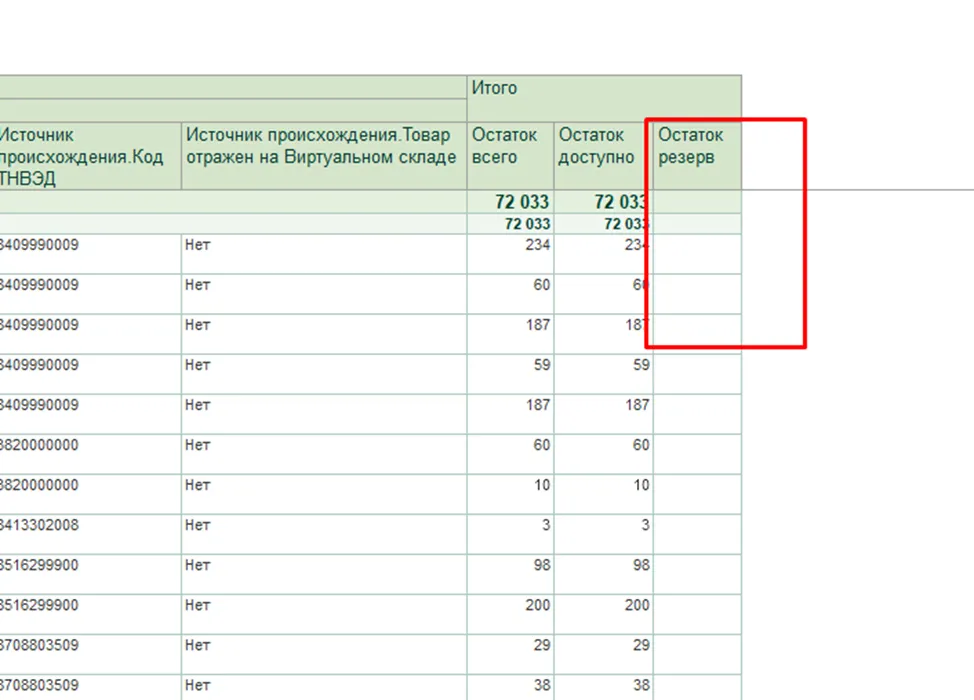974x700 pixels.
Task: Click the Остаток резерв column header
Action: (x=698, y=156)
